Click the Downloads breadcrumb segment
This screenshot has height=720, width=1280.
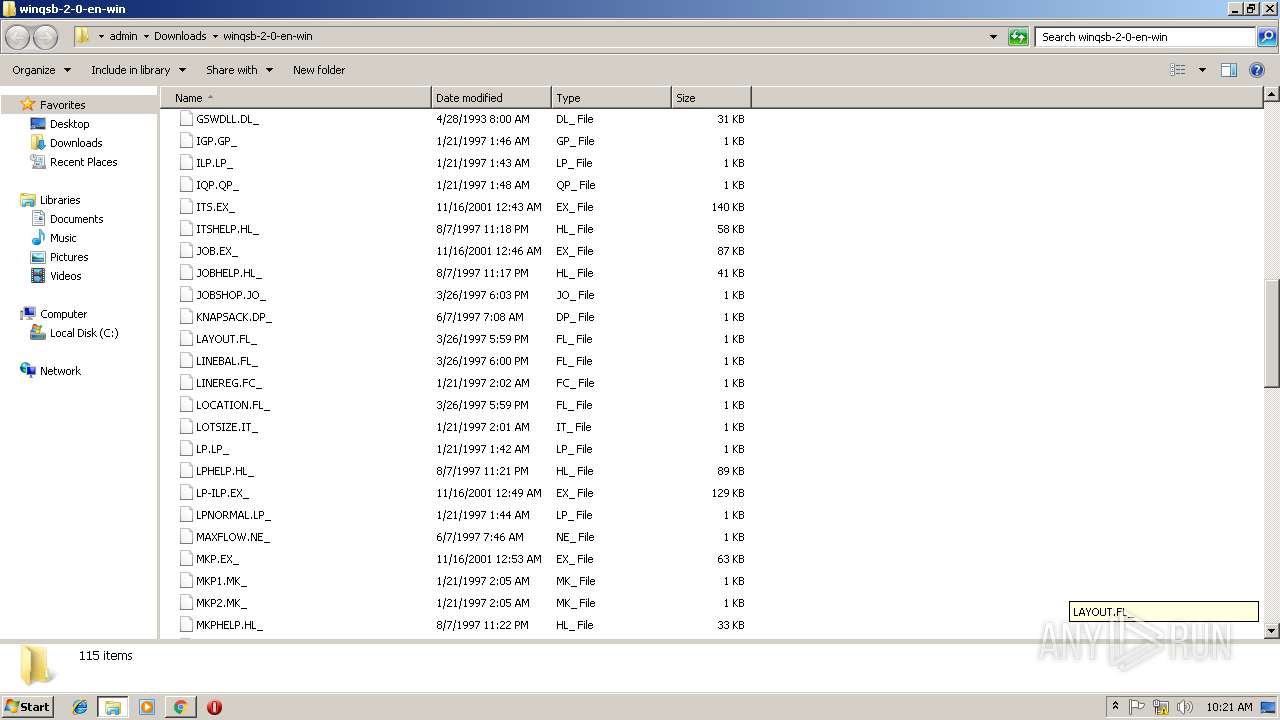click(x=180, y=37)
